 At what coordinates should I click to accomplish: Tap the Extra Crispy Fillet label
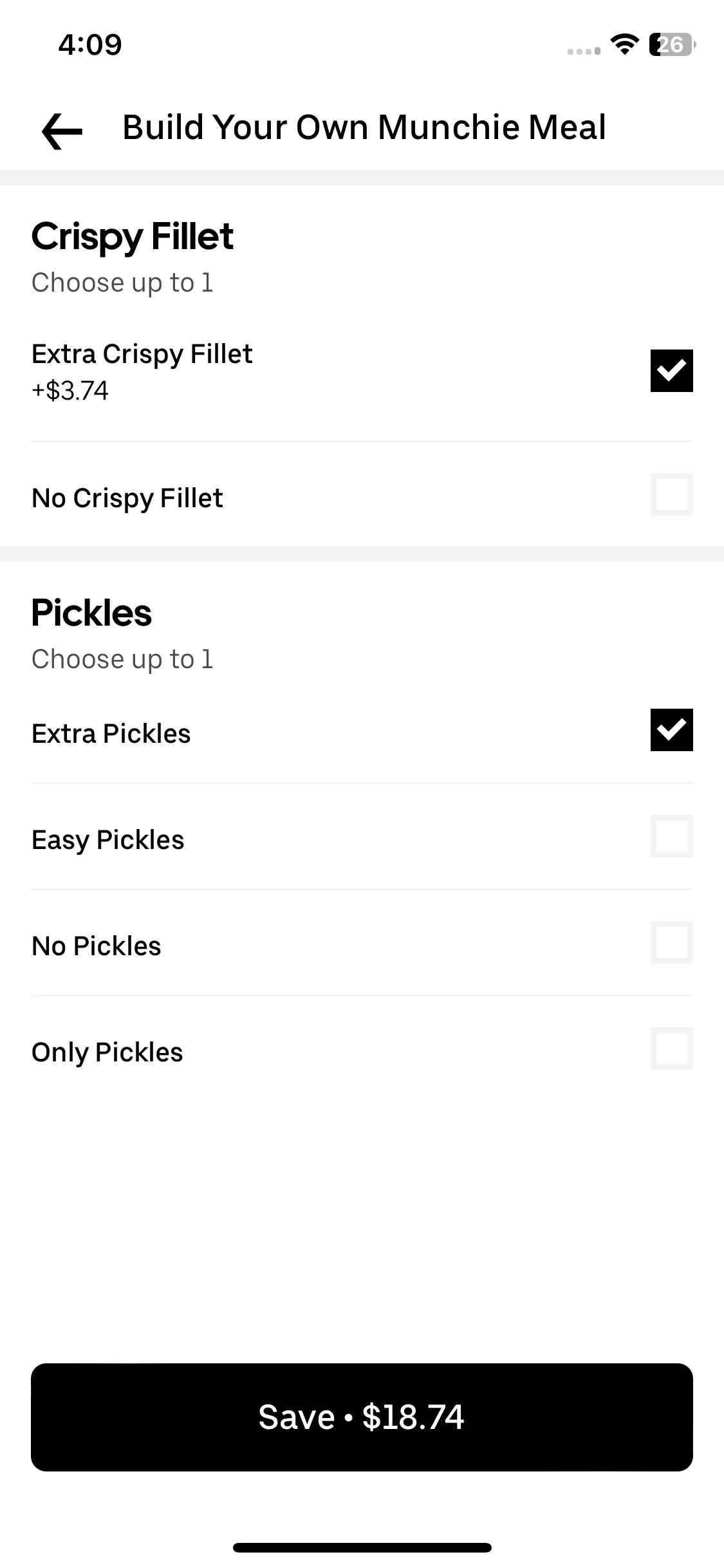pos(142,355)
